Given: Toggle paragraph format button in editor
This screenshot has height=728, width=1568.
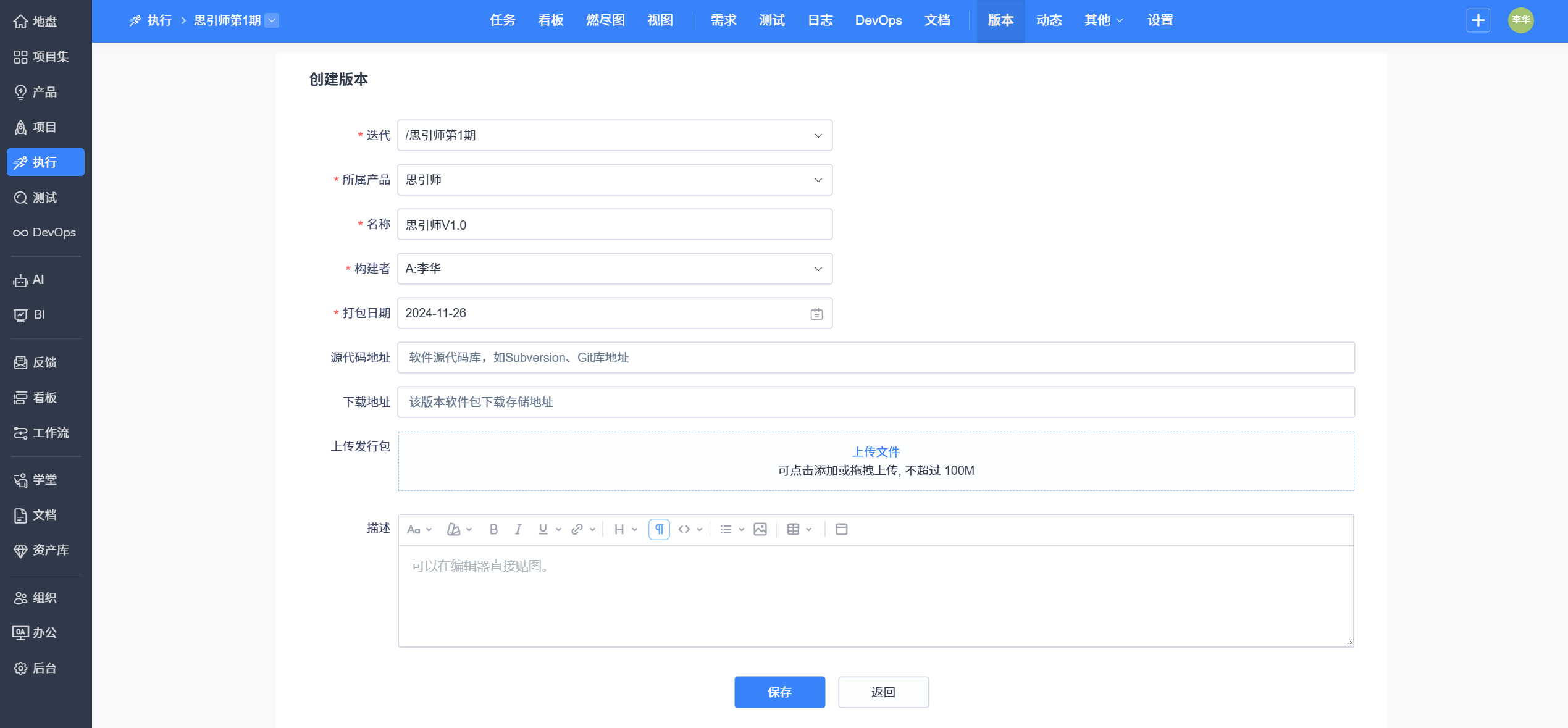Looking at the screenshot, I should tap(659, 529).
